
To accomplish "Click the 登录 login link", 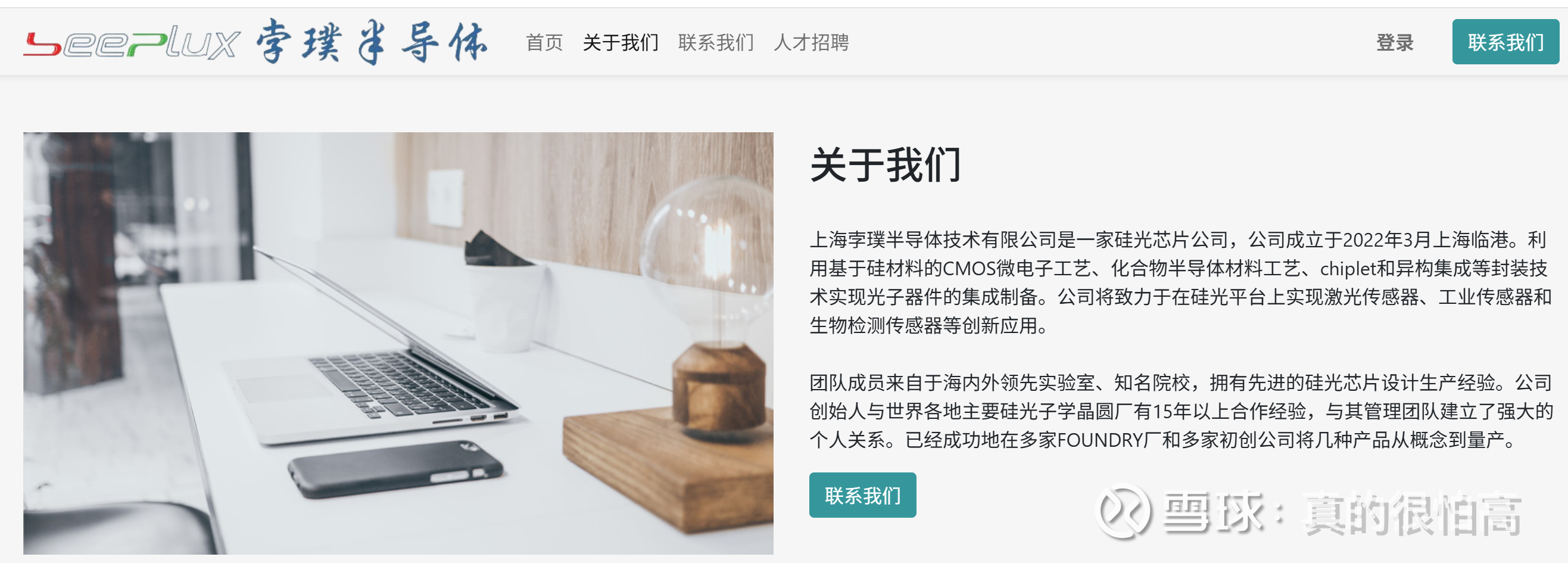I will tap(1395, 43).
